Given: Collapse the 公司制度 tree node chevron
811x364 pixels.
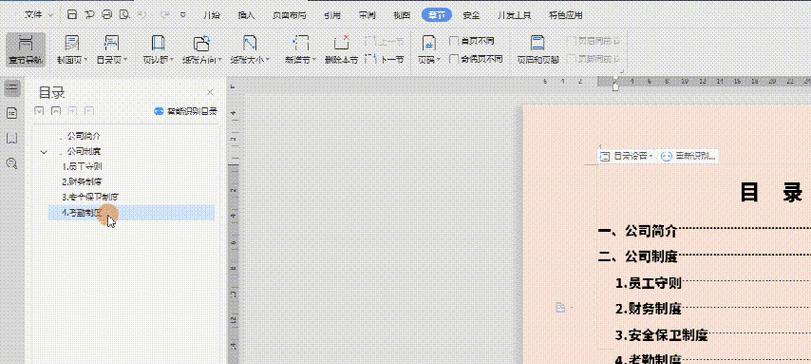Looking at the screenshot, I should [x=44, y=152].
